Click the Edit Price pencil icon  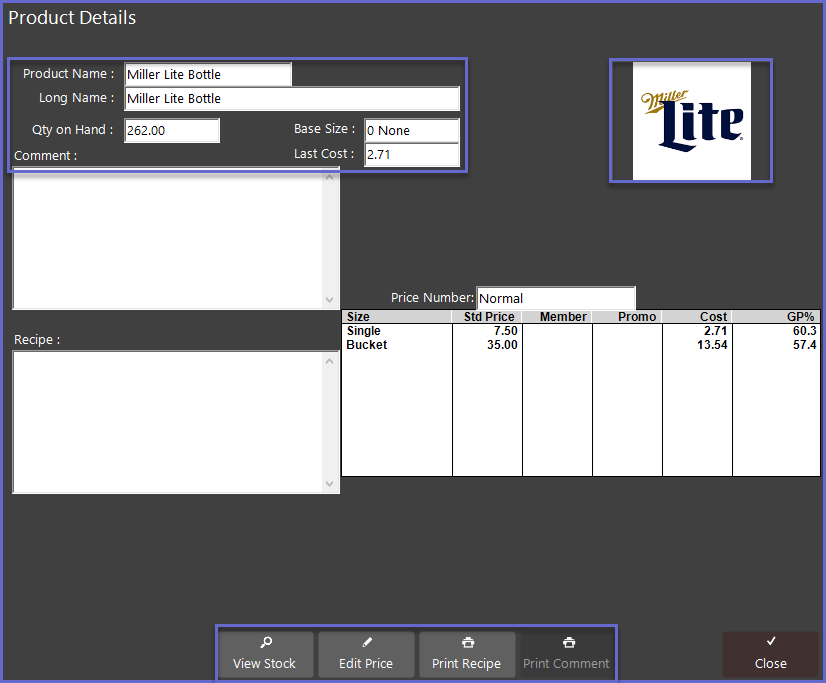click(366, 643)
